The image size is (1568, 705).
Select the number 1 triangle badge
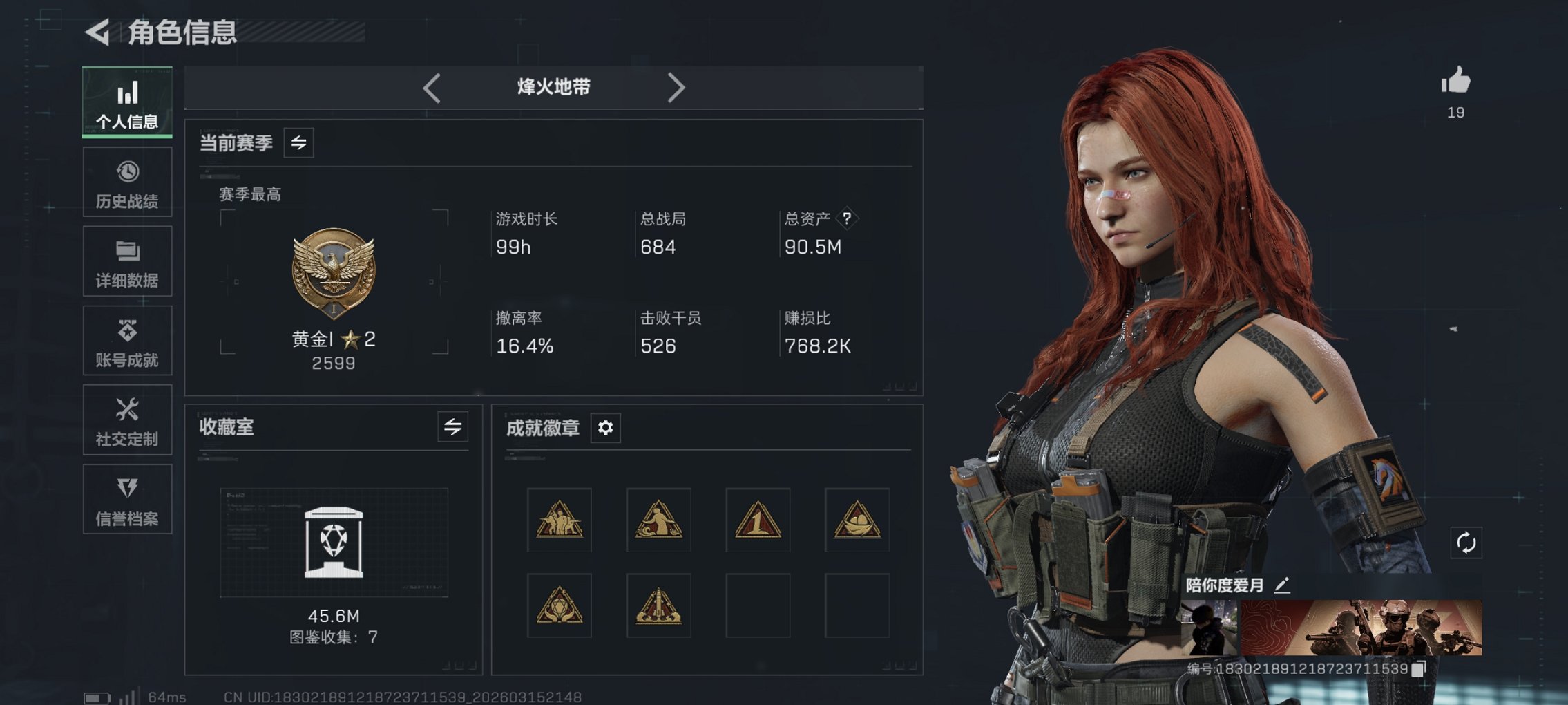(758, 520)
